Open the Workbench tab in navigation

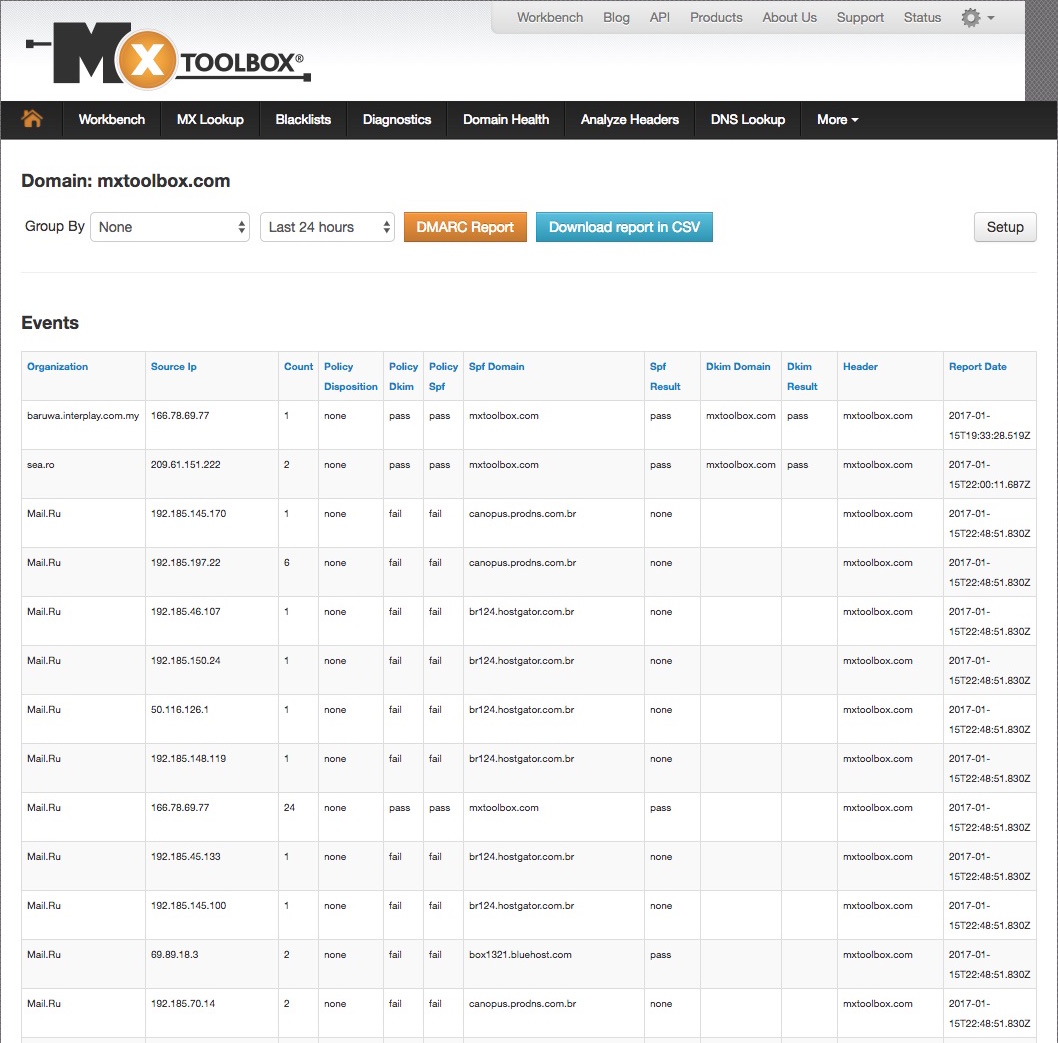(111, 119)
